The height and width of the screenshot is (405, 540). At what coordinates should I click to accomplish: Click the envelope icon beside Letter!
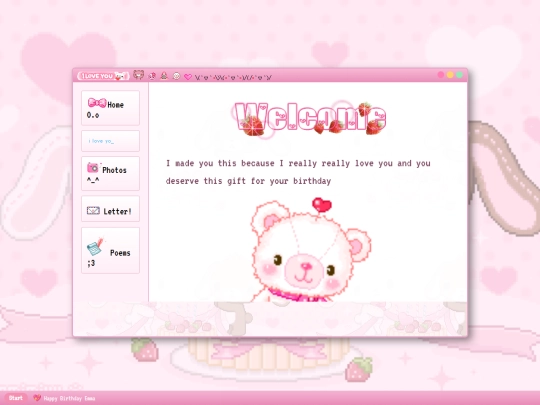pyautogui.click(x=93, y=210)
